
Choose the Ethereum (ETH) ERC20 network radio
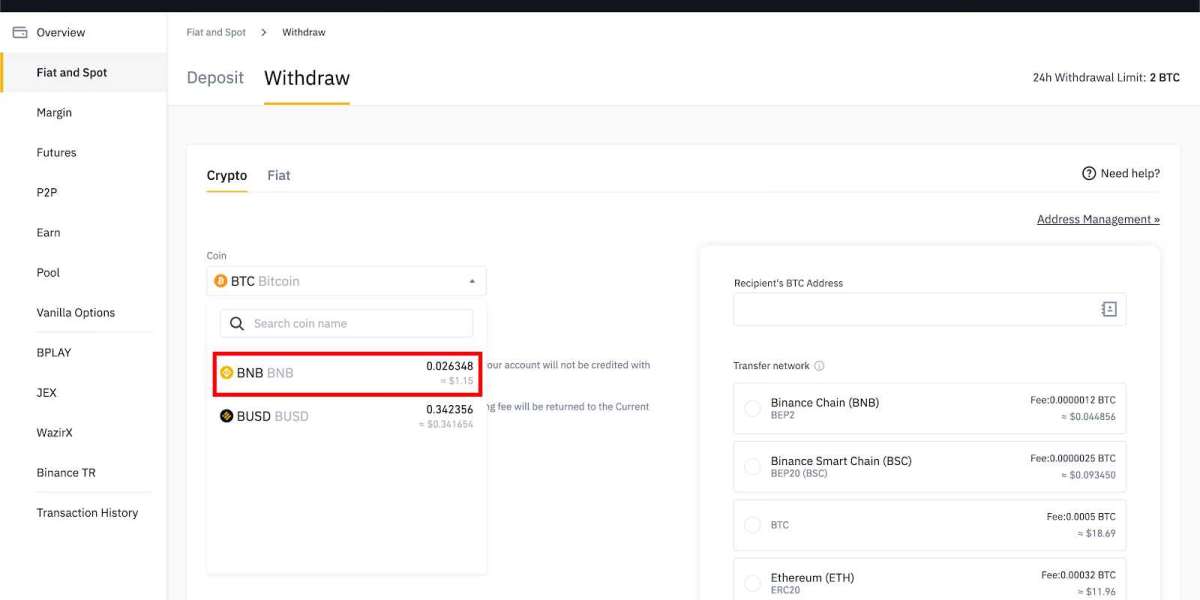(x=753, y=583)
